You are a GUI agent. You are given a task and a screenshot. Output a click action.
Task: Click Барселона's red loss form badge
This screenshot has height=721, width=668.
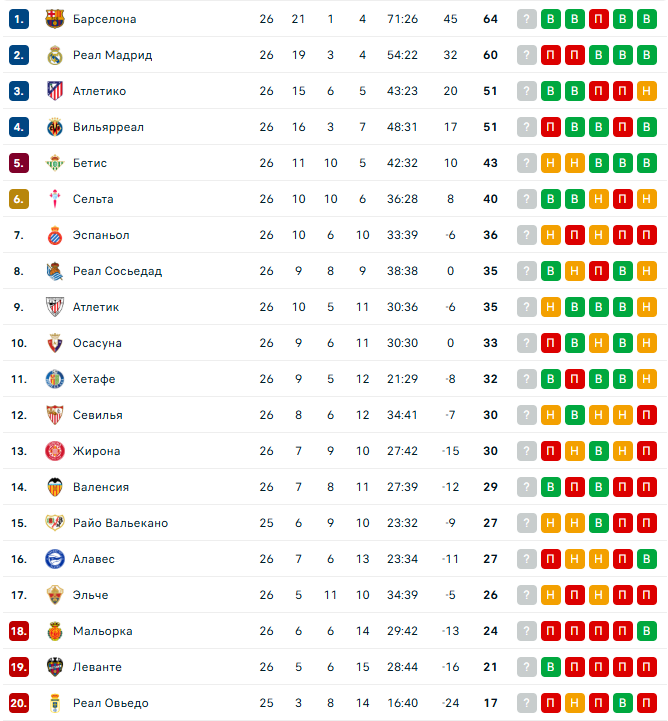click(x=599, y=19)
